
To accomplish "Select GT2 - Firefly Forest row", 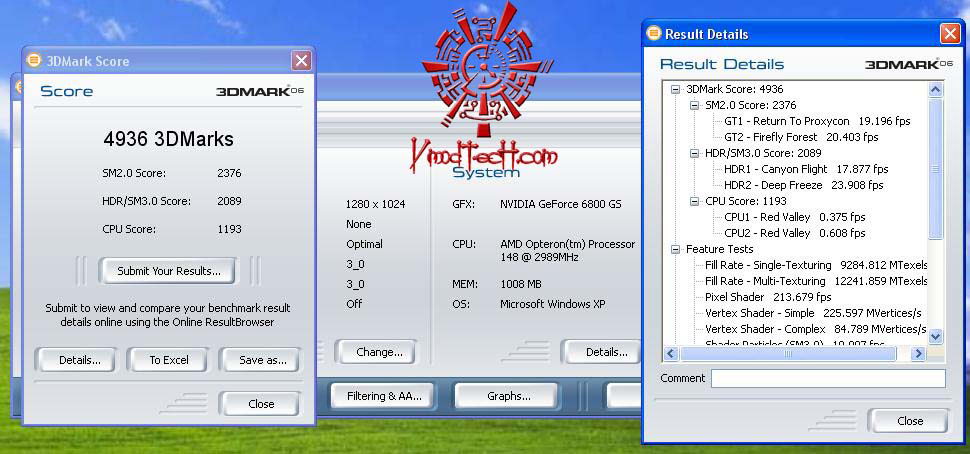I will coord(801,137).
